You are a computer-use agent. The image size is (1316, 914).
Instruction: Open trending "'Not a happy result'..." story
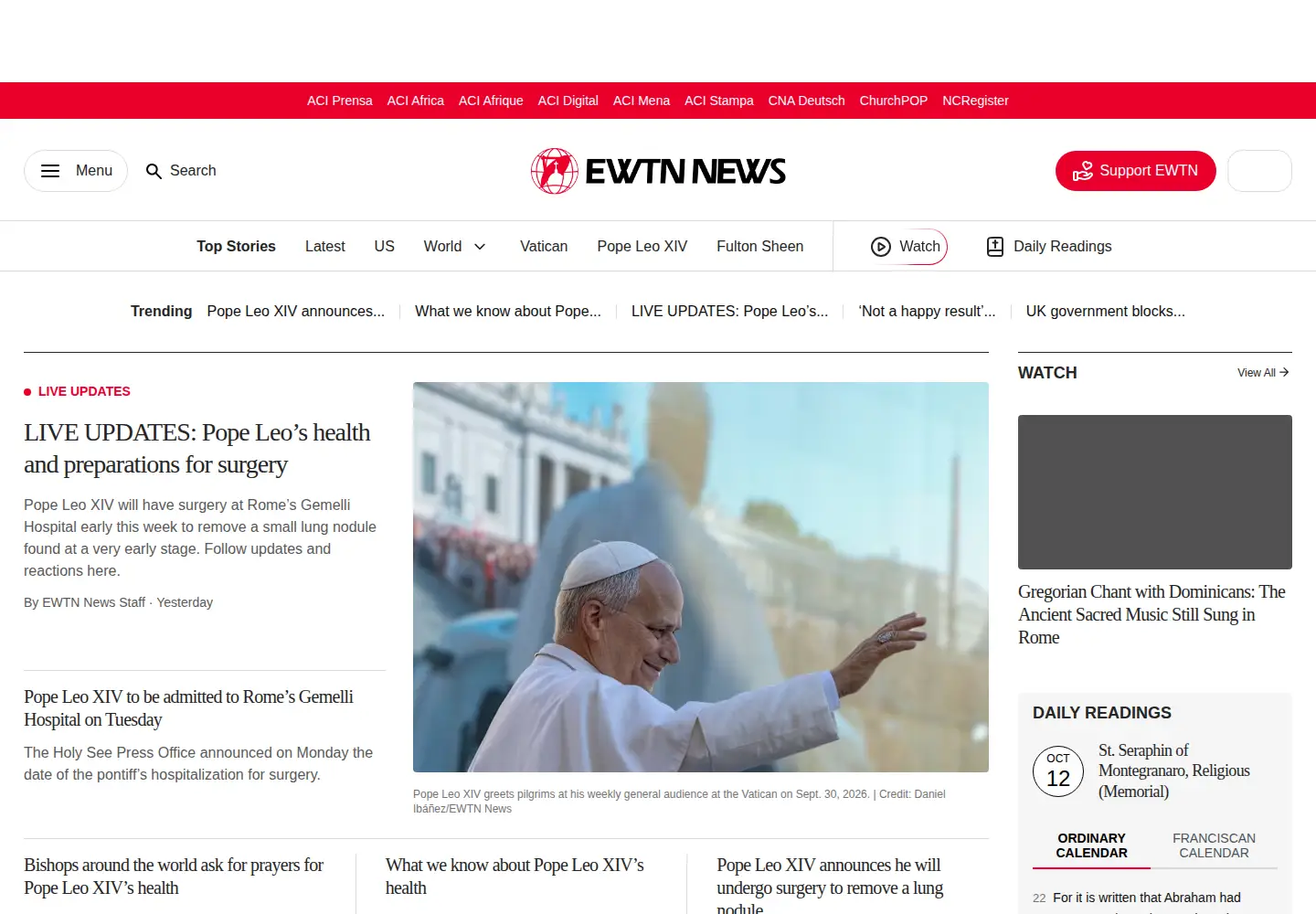pos(927,312)
